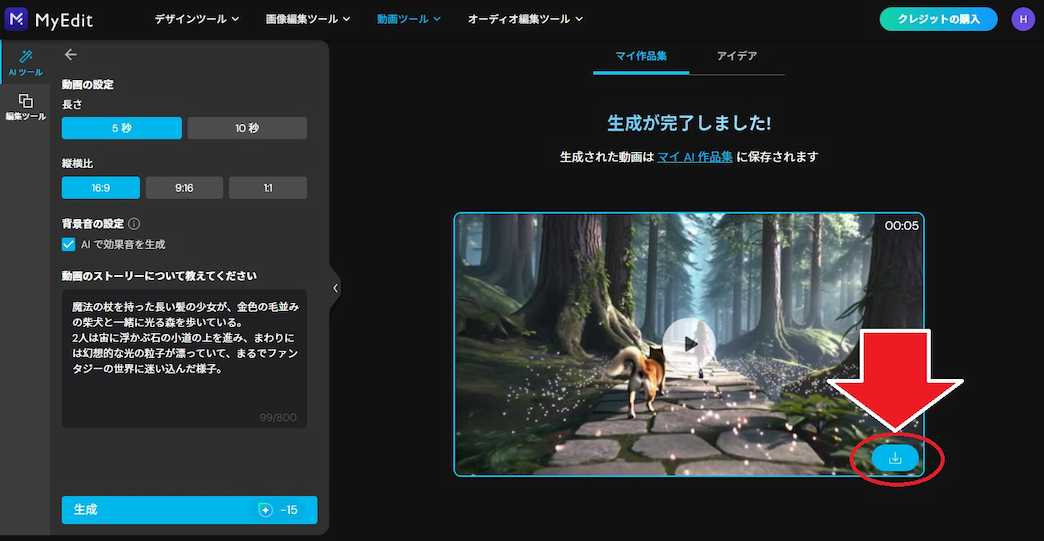Viewport: 1044px width, 541px height.
Task: Set aspect ratio to 9:16
Action: [x=184, y=188]
